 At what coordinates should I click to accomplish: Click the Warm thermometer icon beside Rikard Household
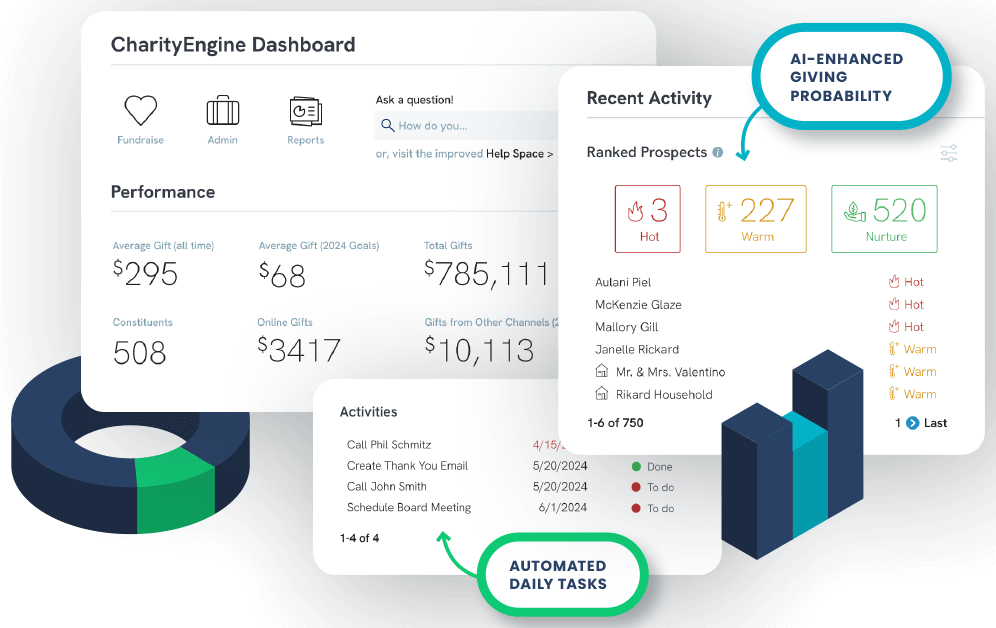tap(894, 394)
